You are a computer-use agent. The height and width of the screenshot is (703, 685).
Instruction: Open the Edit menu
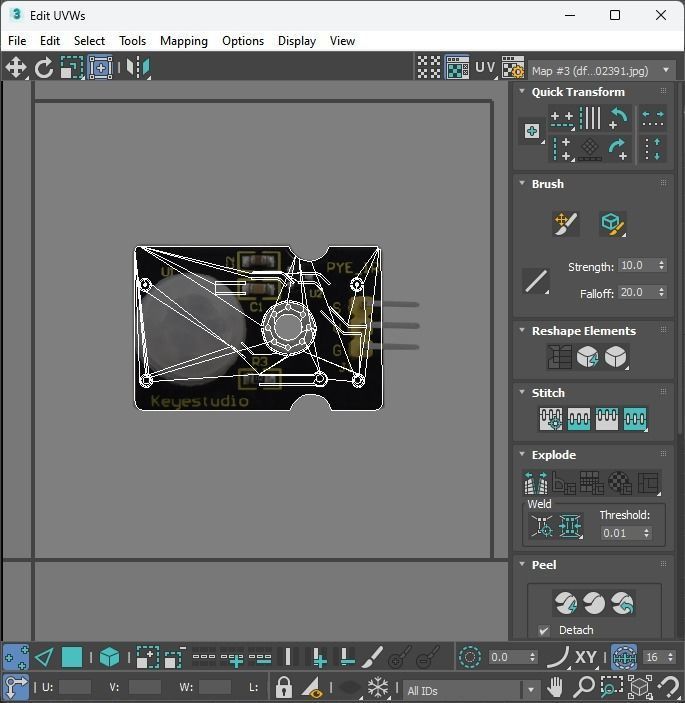(x=50, y=41)
